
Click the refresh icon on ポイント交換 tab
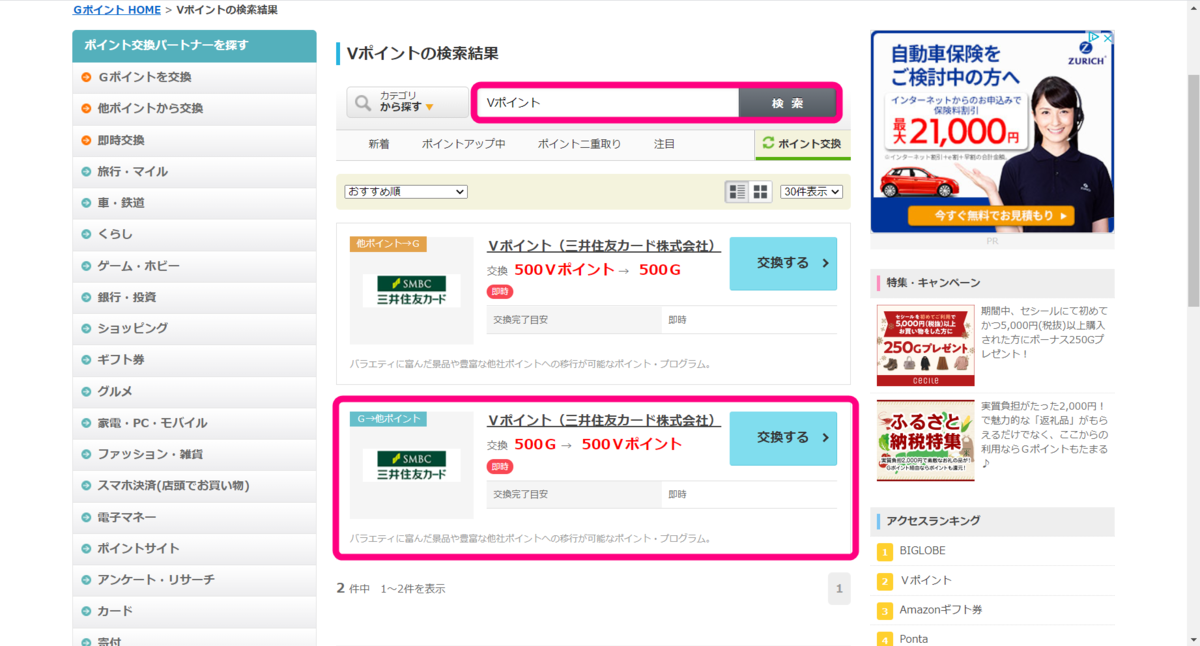[x=768, y=143]
